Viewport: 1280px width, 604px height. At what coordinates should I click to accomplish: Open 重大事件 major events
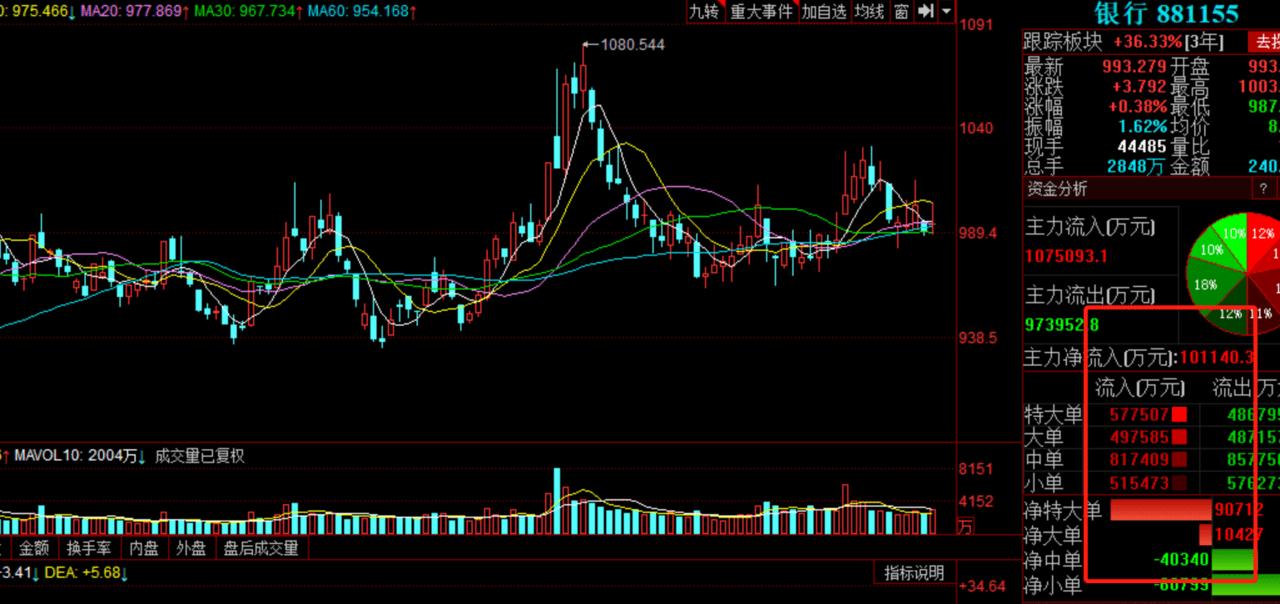(x=761, y=11)
